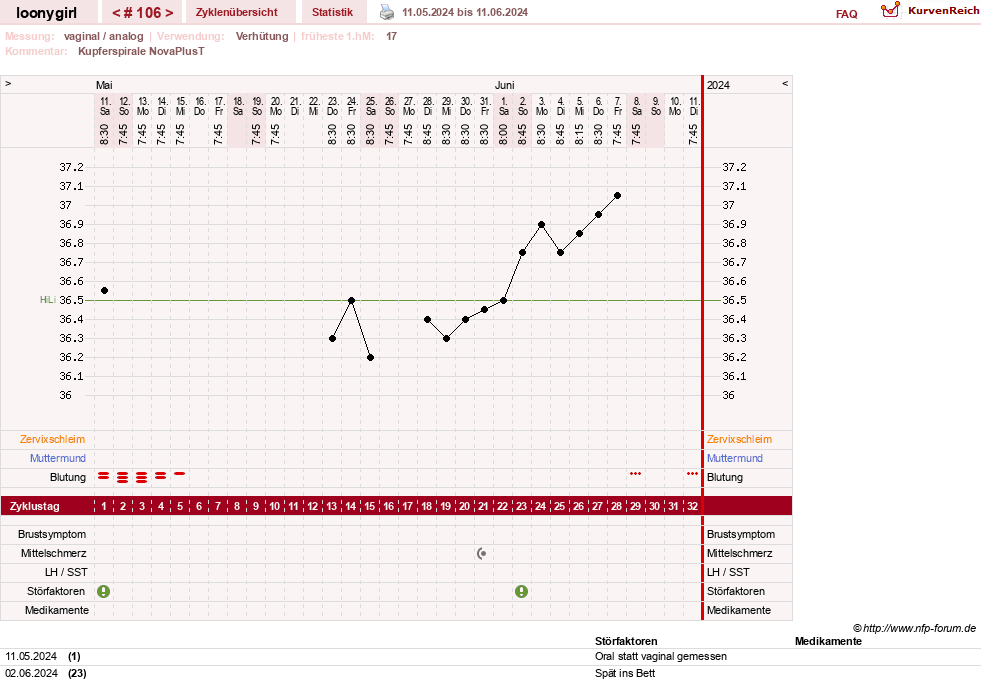Click the left Zervixschleim row label
Screen dimensions: 981x700
52,439
